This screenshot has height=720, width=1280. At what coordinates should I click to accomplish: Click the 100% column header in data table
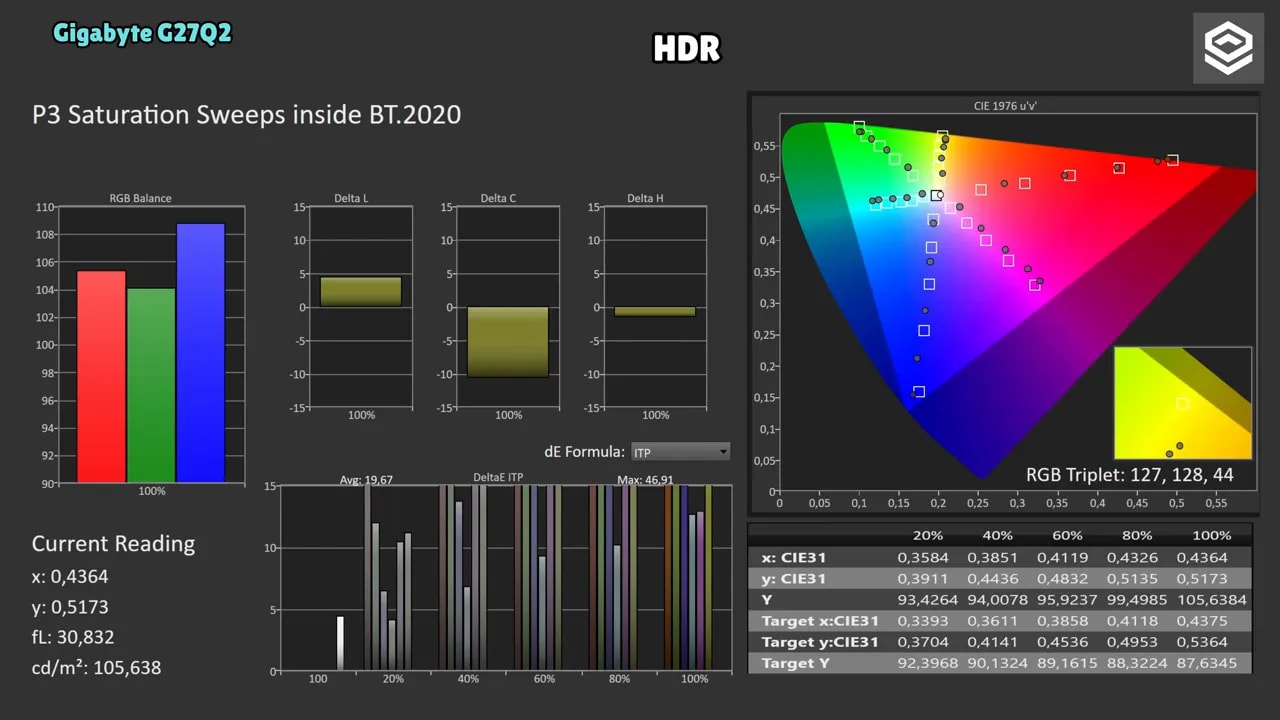click(x=1212, y=535)
